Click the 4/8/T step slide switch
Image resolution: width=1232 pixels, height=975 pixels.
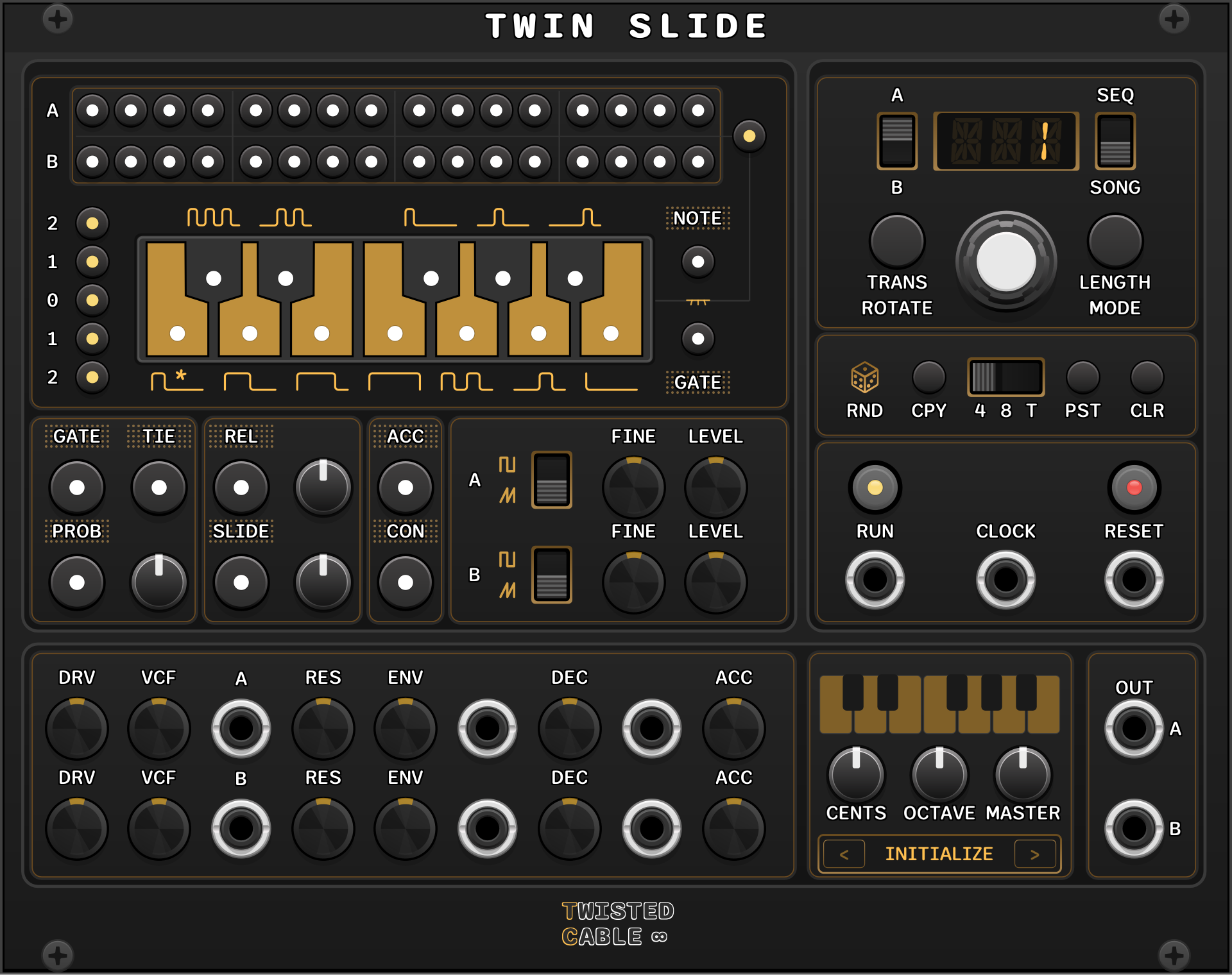click(1005, 377)
